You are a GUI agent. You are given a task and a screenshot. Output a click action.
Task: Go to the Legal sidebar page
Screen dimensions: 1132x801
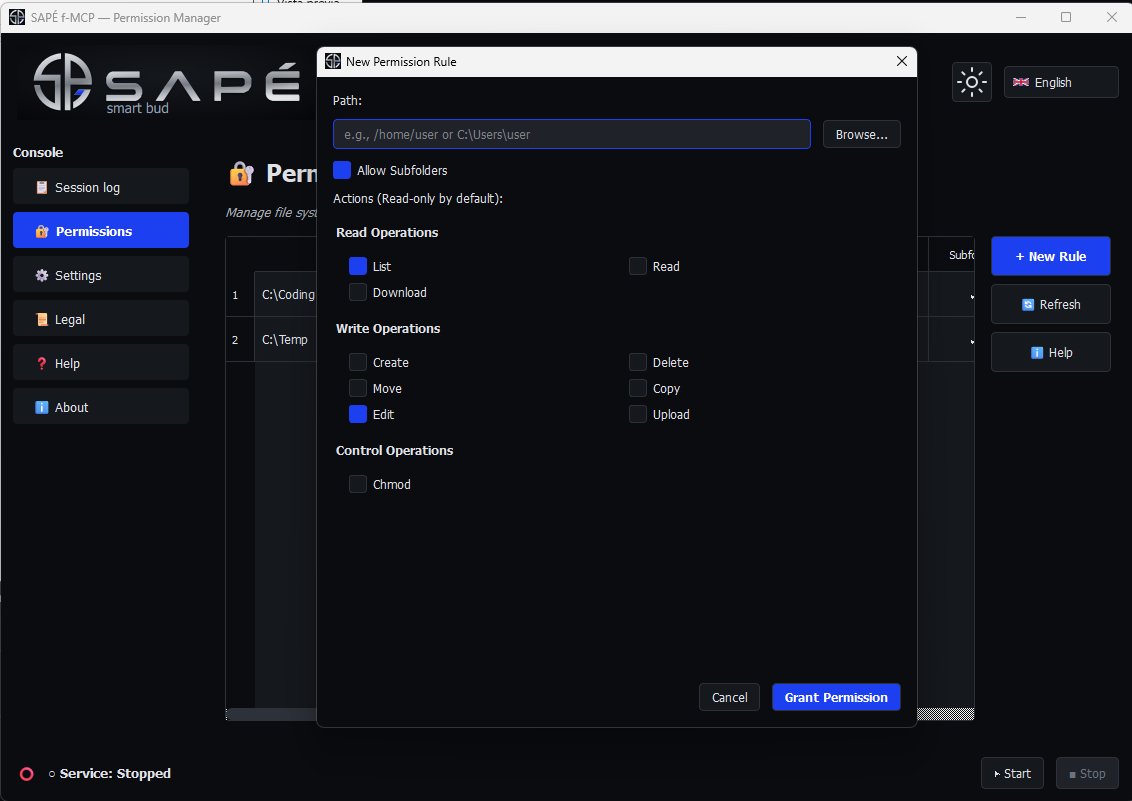click(101, 319)
